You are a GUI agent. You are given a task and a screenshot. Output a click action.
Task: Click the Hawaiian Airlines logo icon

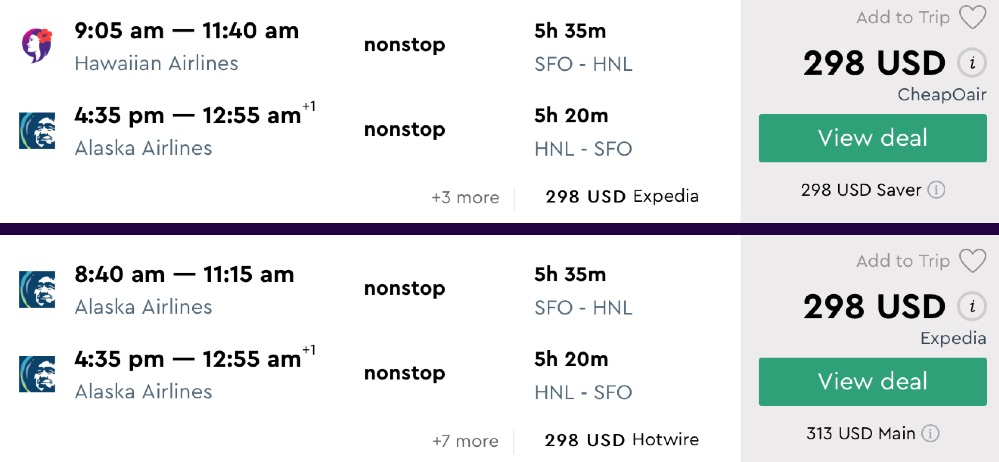37,46
